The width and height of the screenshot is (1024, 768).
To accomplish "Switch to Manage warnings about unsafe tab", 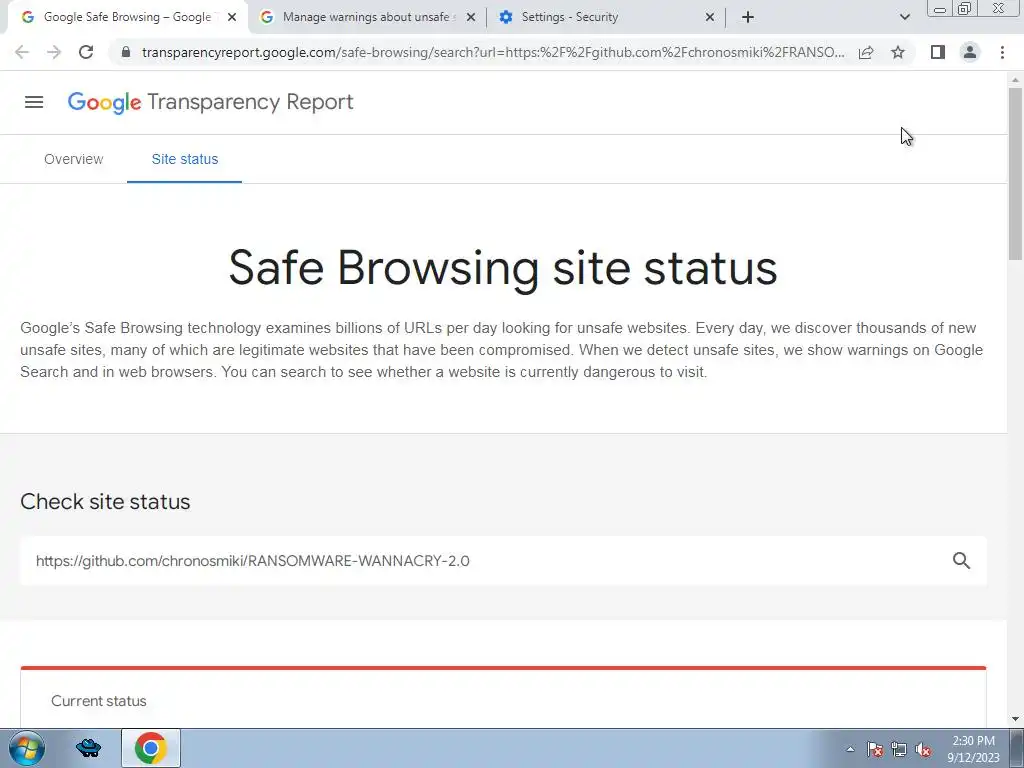I will pos(367,18).
